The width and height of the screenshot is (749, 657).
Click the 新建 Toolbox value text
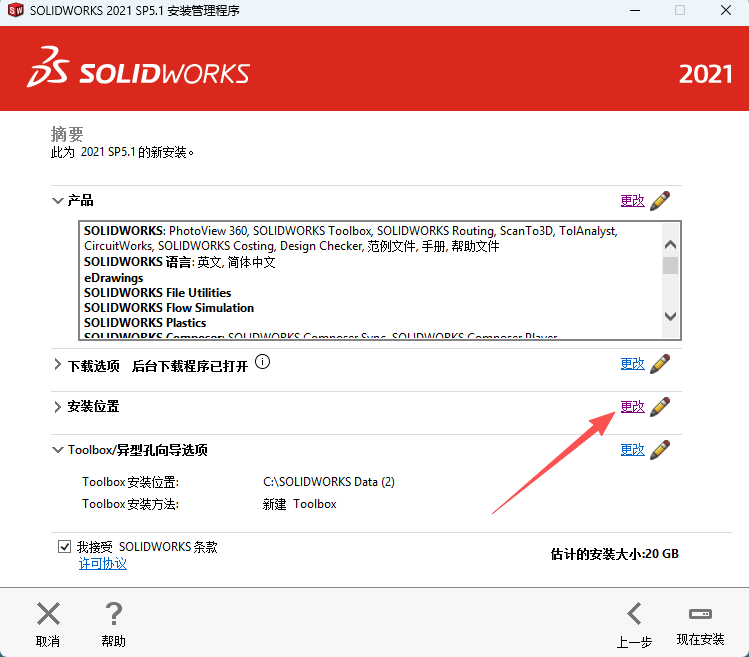[300, 504]
